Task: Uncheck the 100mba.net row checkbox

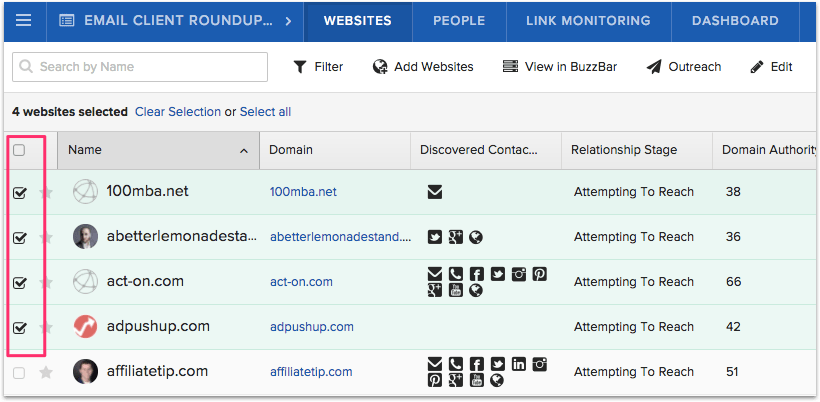Action: pyautogui.click(x=19, y=193)
